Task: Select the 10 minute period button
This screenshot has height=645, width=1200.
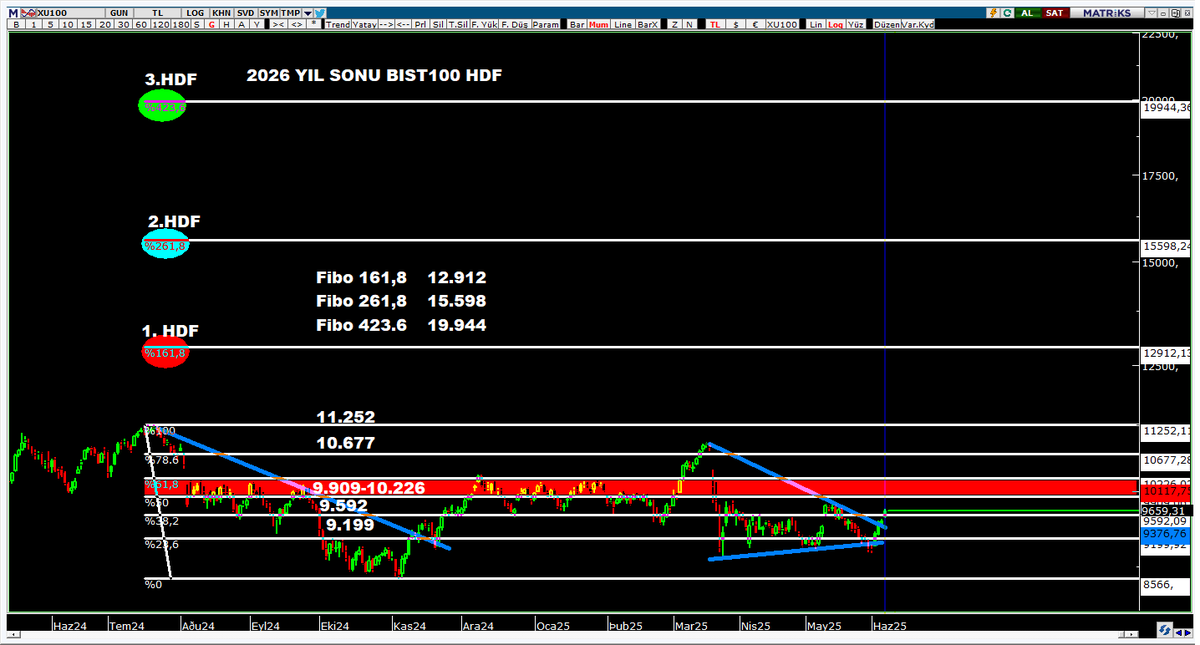Action: click(x=68, y=24)
